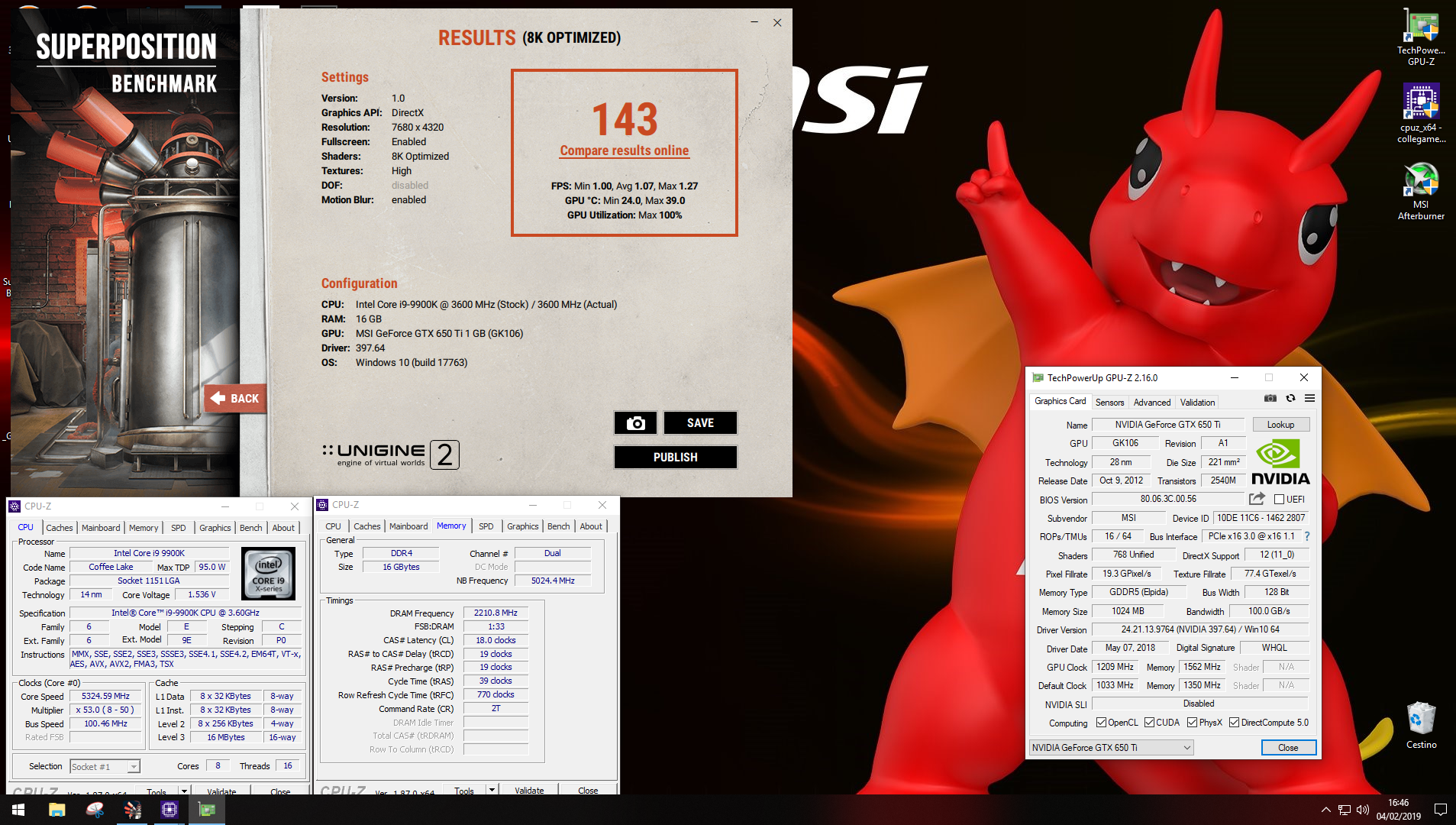Click the NVIDIA logo in GPU-Z
The width and height of the screenshot is (1456, 825).
point(1280,462)
